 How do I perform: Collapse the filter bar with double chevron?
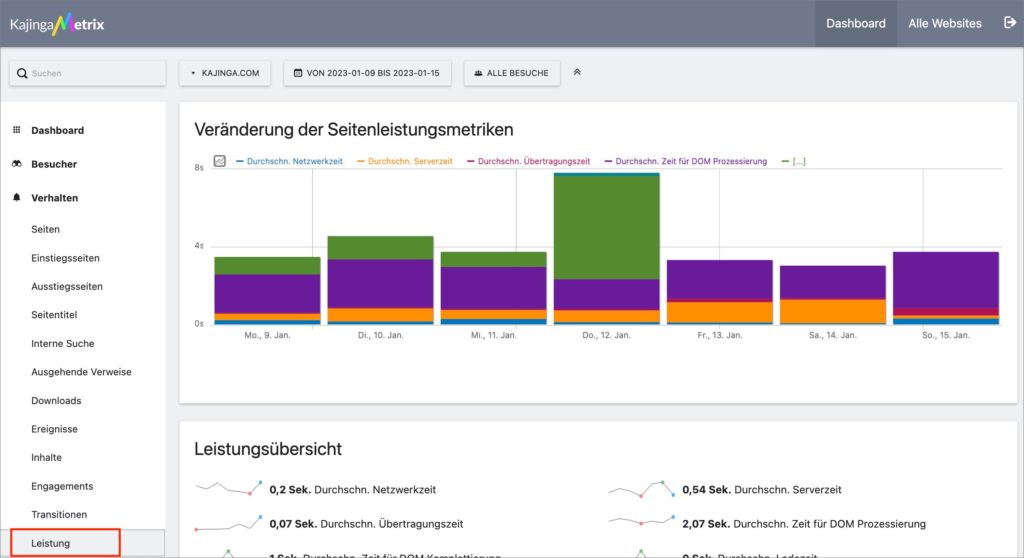tap(577, 73)
